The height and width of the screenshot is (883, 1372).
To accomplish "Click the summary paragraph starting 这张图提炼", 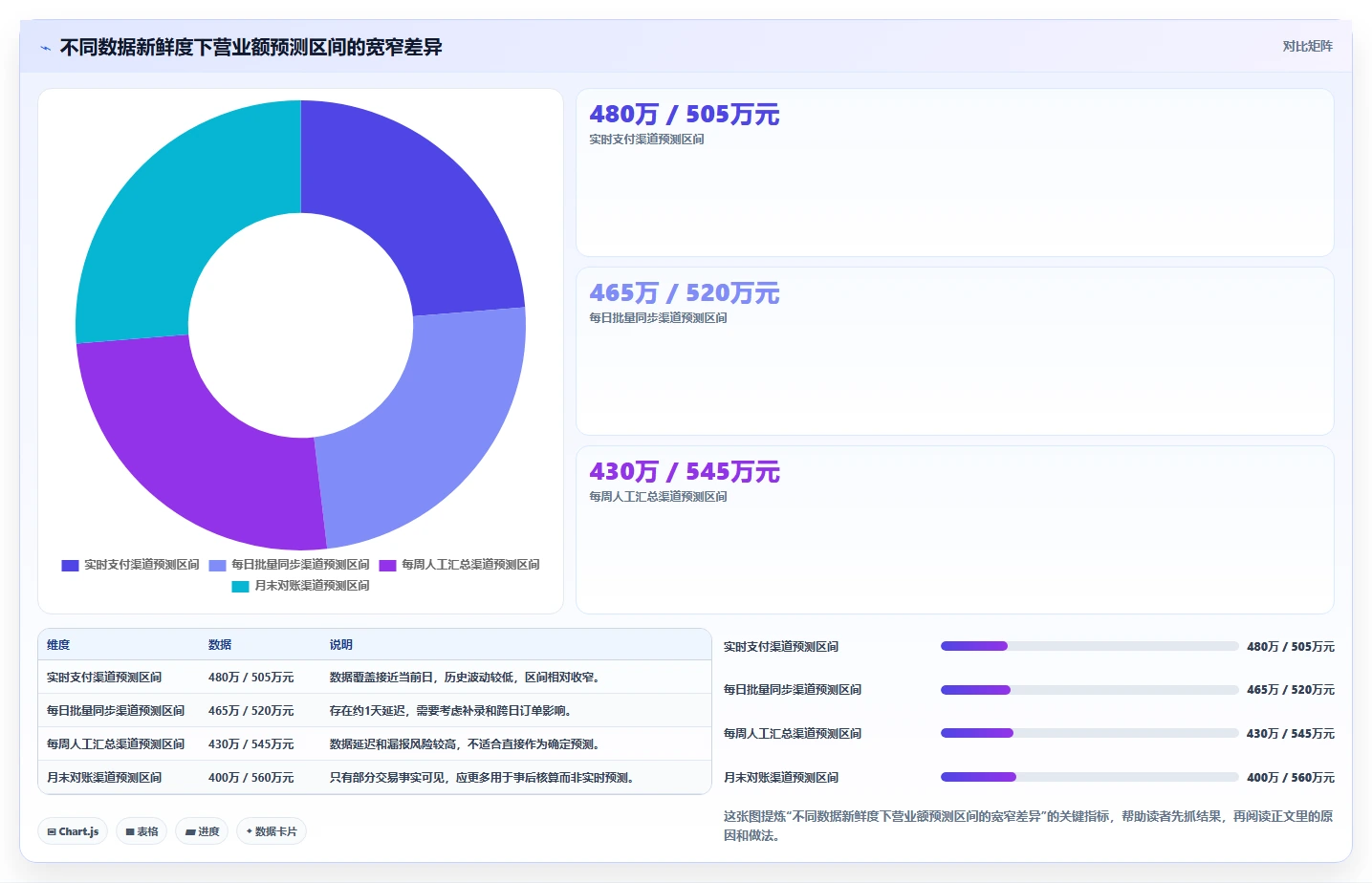I will tap(1028, 826).
